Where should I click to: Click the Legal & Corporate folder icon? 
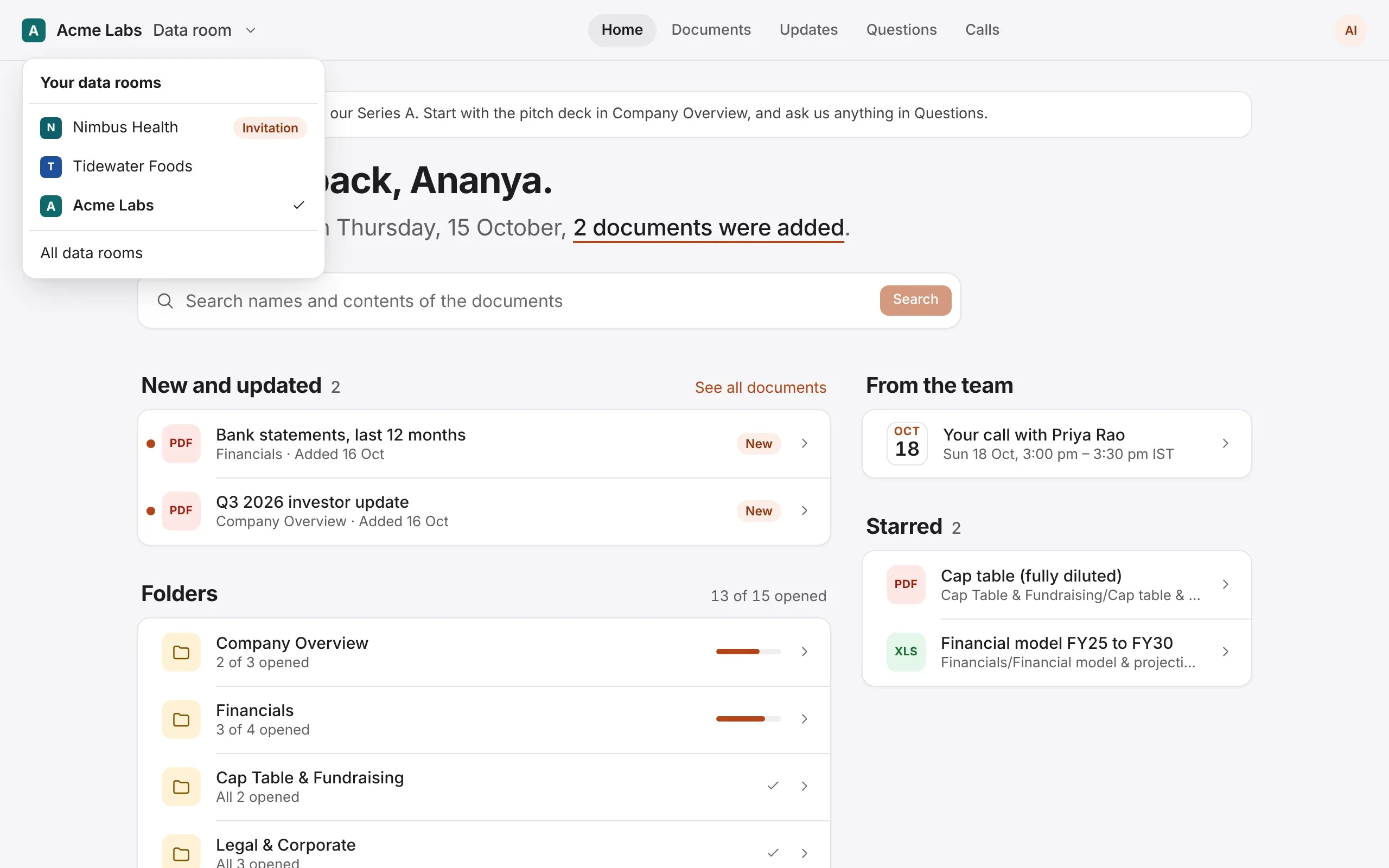pos(181,852)
